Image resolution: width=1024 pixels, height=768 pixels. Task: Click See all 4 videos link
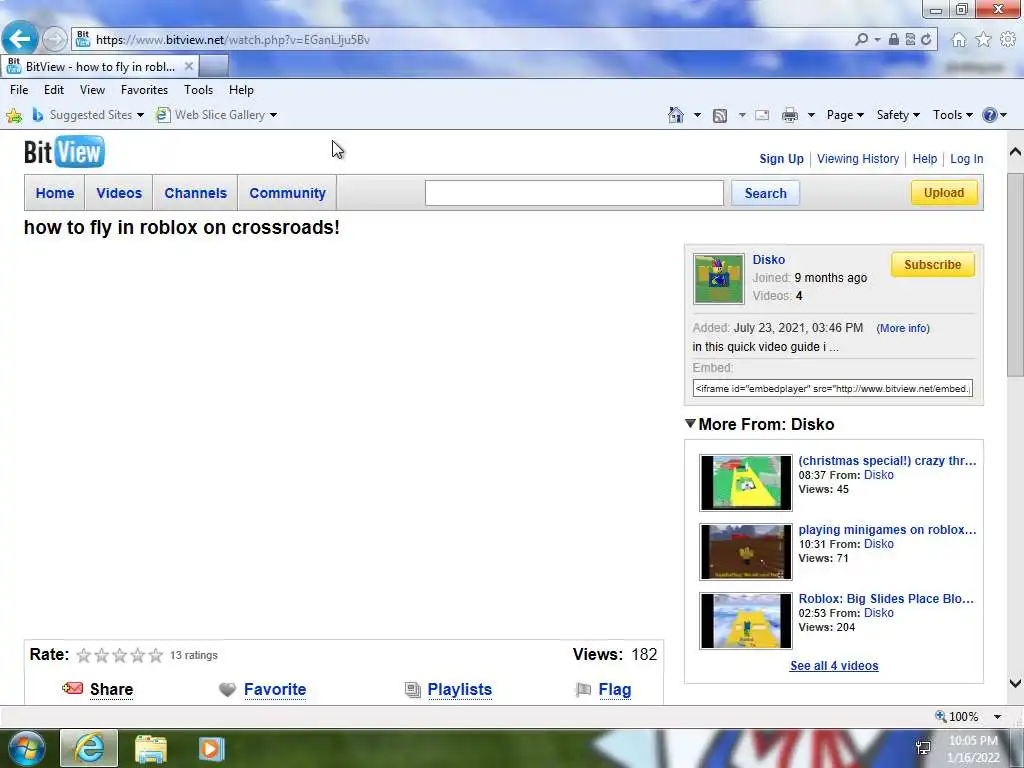(834, 665)
